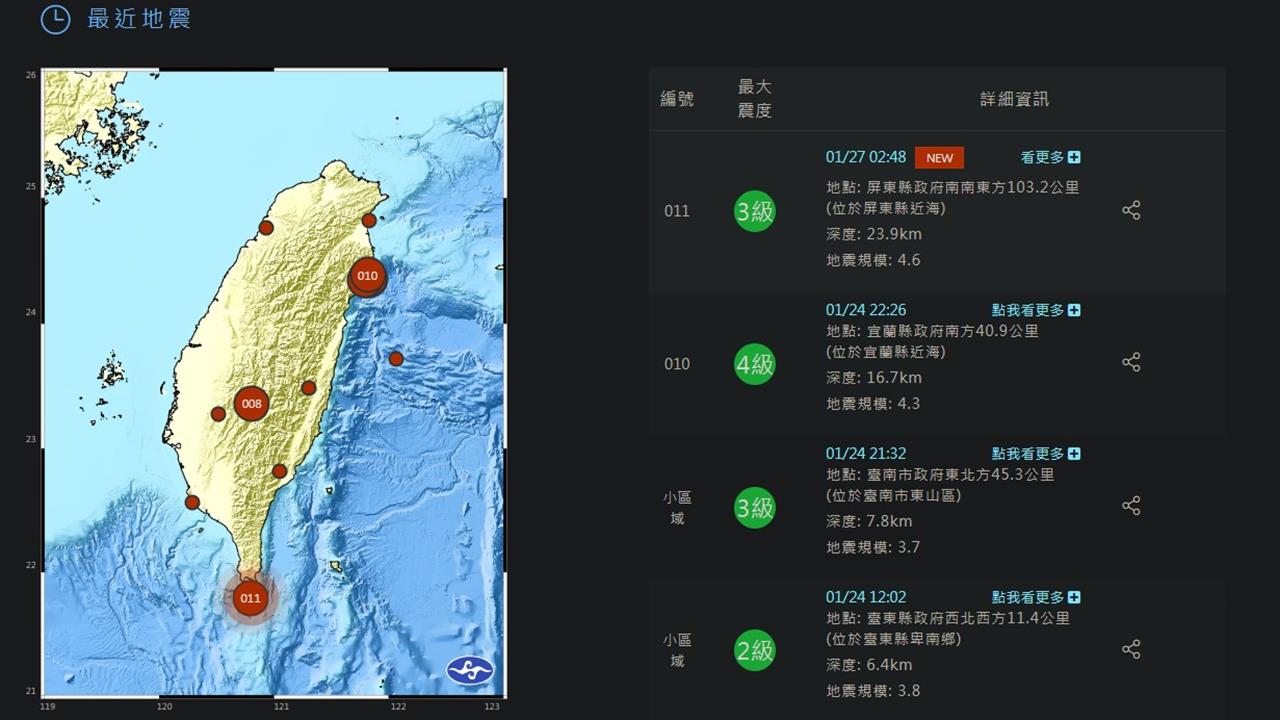Screen dimensions: 1280x720
Task: Click the 詳細資訊 column header
Action: coord(1017,99)
